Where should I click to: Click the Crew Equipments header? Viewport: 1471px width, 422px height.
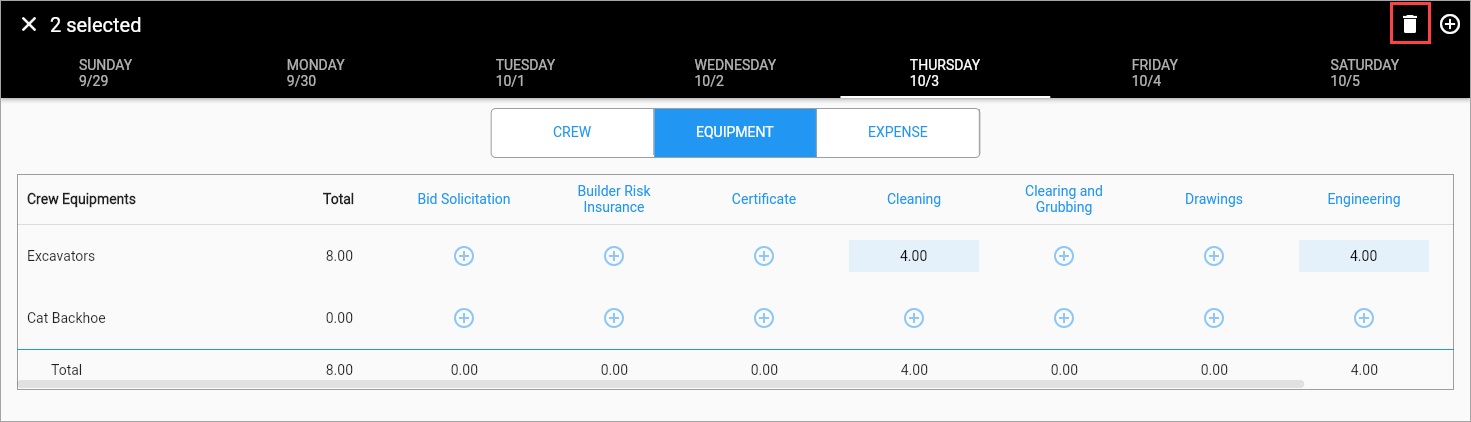point(81,199)
